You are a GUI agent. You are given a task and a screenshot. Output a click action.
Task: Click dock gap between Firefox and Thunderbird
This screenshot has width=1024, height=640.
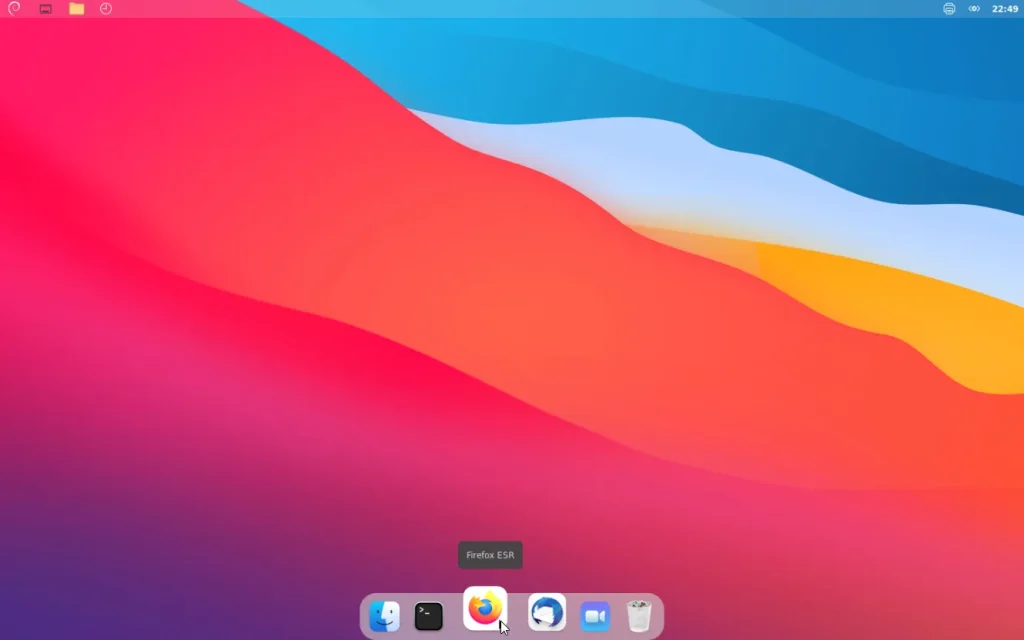click(x=518, y=616)
